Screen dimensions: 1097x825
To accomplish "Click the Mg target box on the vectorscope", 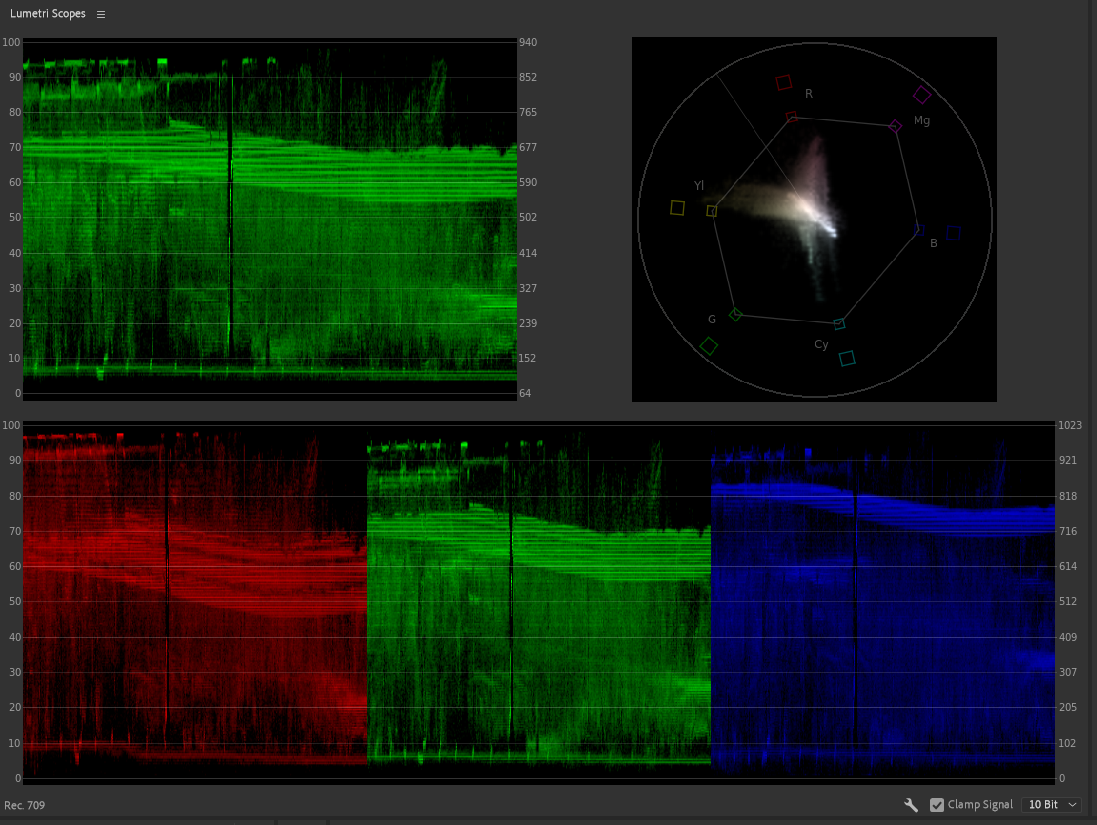I will pos(922,95).
